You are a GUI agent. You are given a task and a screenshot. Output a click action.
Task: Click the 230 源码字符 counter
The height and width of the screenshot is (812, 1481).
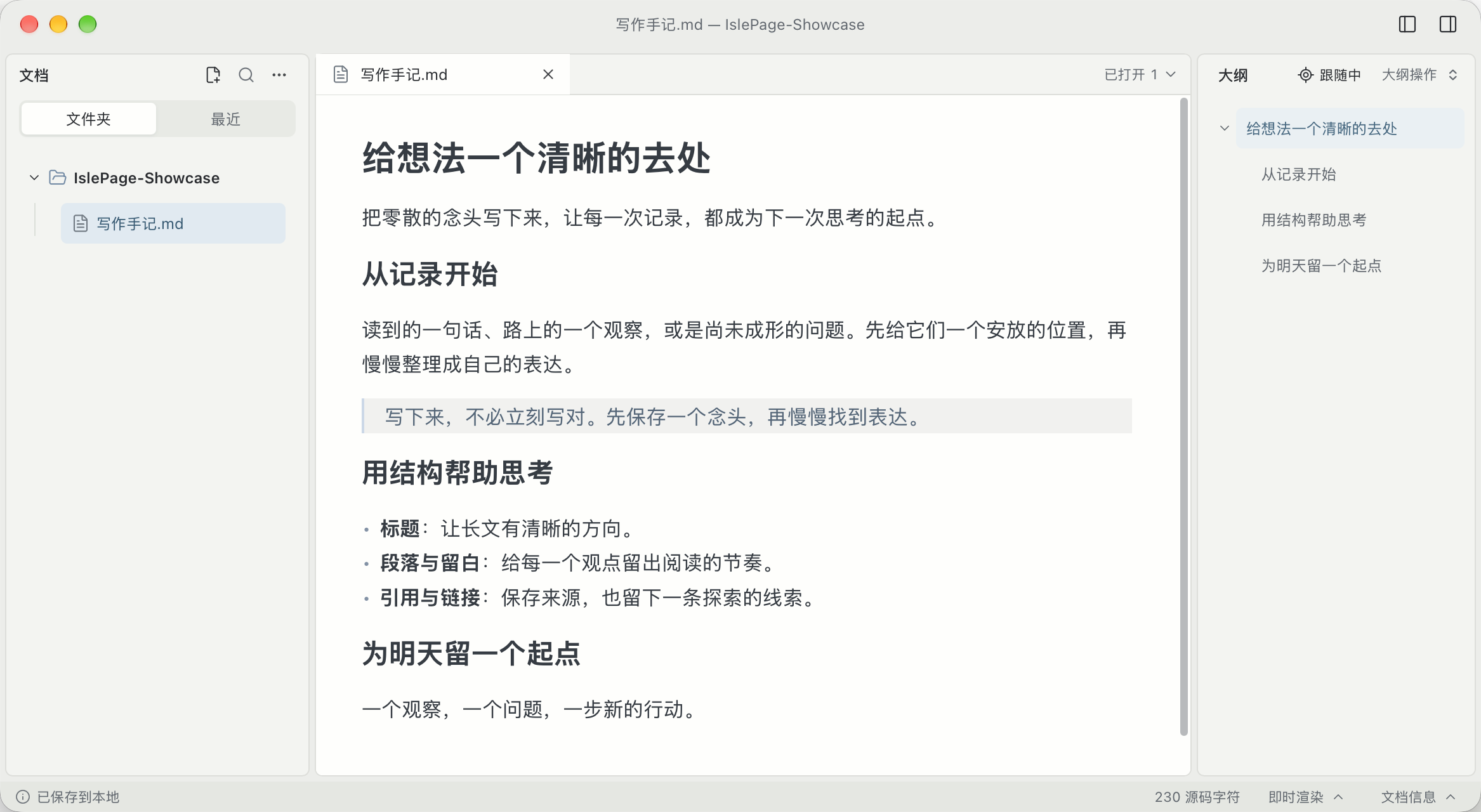[x=1197, y=797]
